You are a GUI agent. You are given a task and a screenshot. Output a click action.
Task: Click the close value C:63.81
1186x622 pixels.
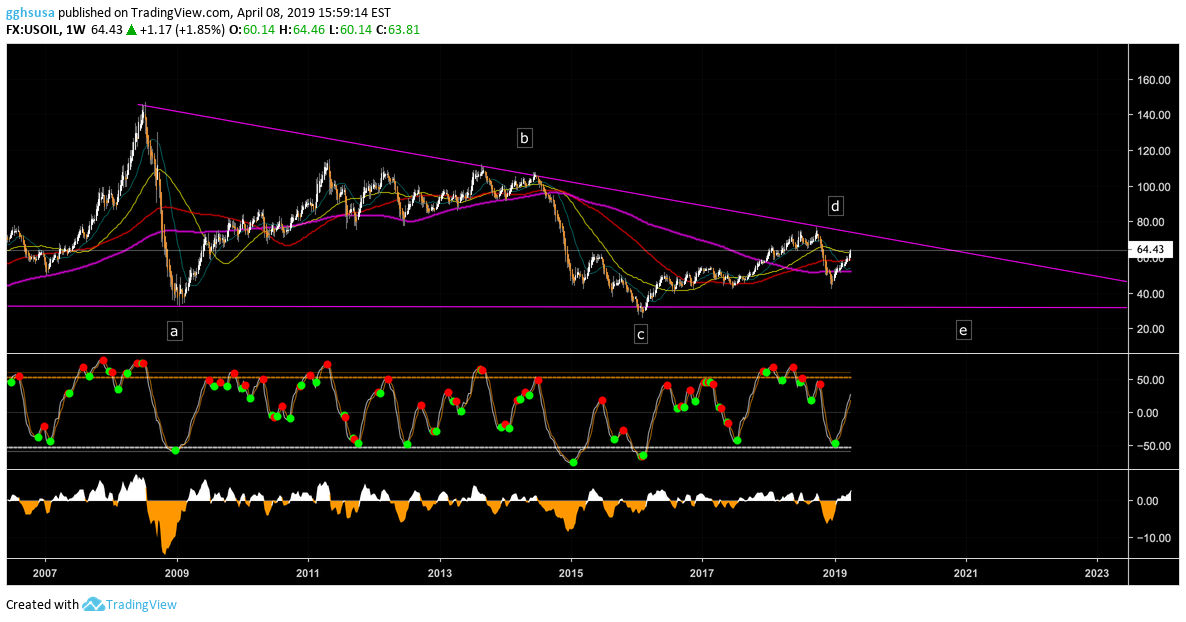pos(397,30)
